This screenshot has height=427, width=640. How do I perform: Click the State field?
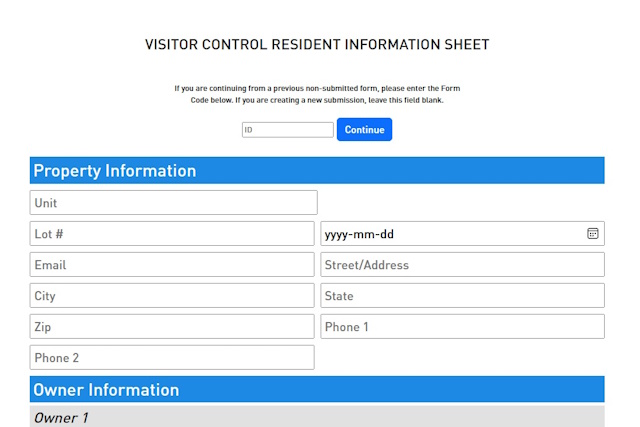tap(462, 296)
